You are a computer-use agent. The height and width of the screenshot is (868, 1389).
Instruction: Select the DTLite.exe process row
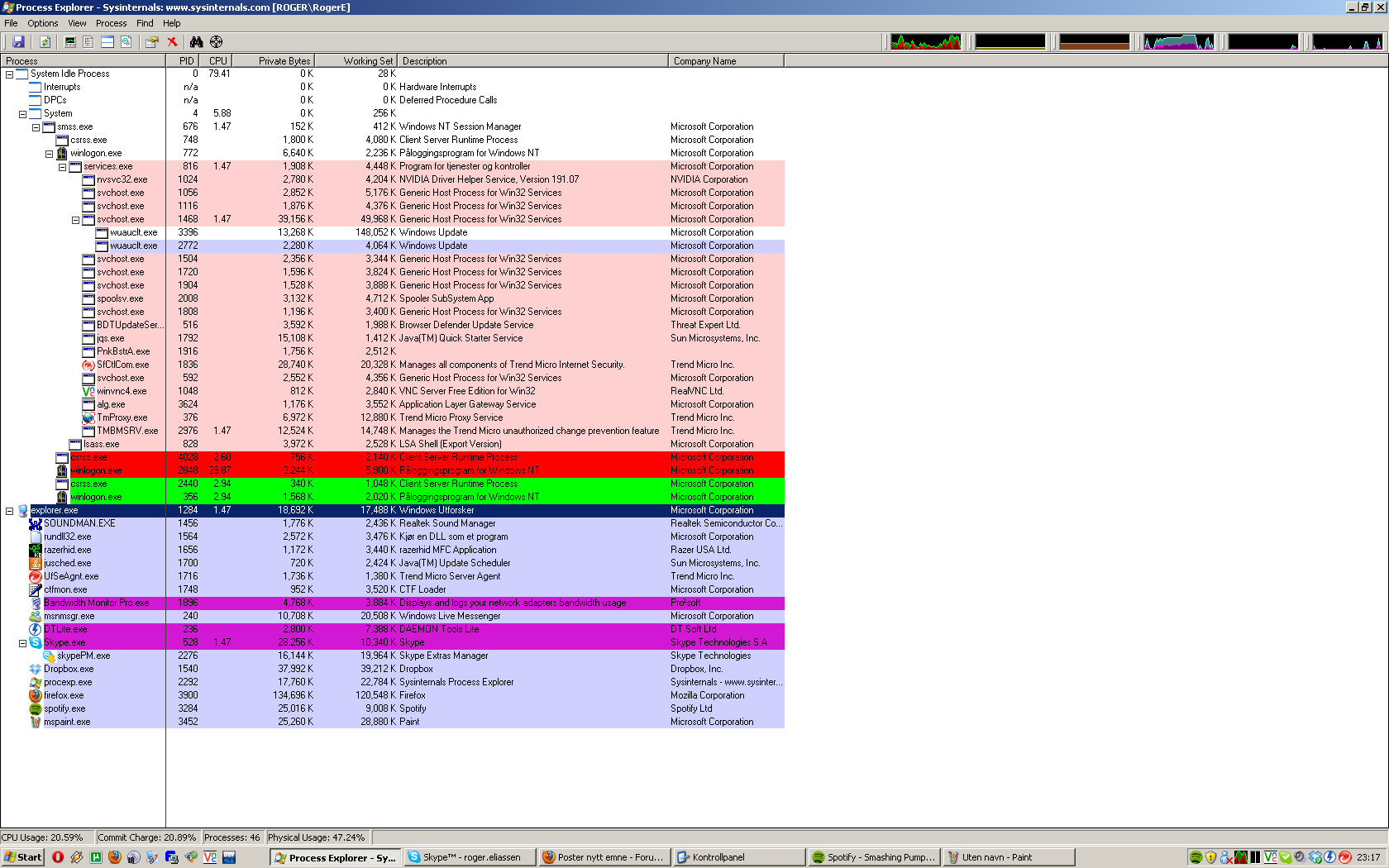pos(392,629)
